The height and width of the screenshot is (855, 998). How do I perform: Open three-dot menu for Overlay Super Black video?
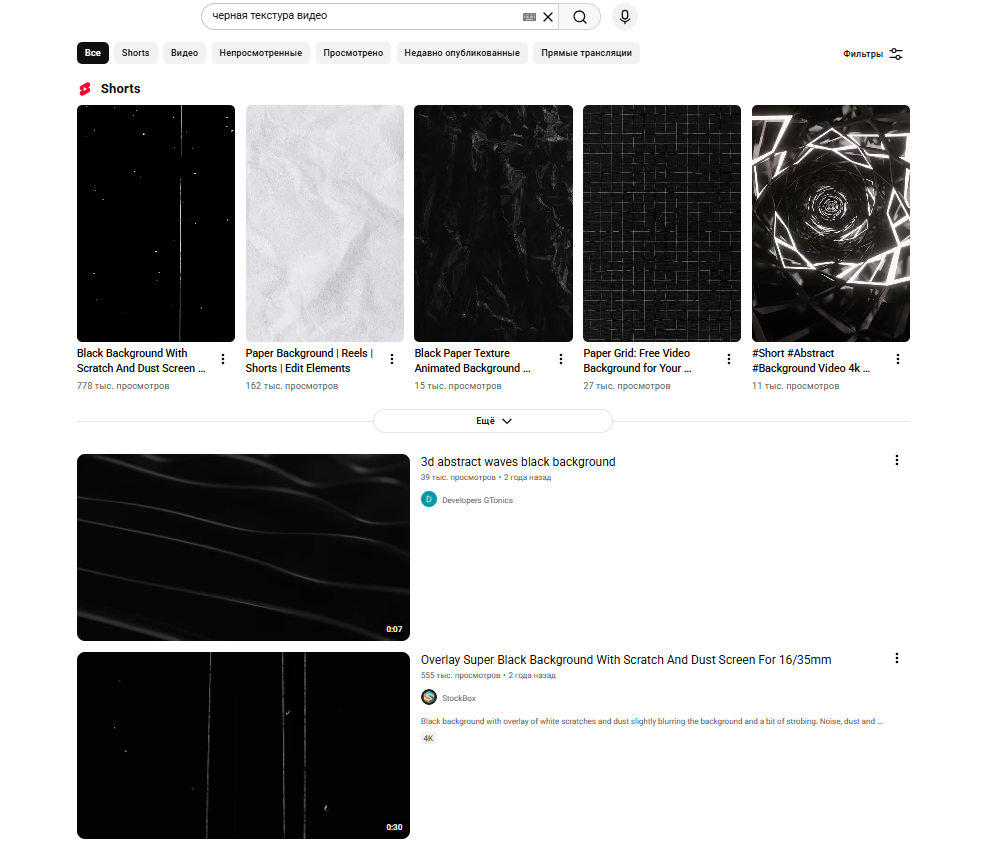896,658
